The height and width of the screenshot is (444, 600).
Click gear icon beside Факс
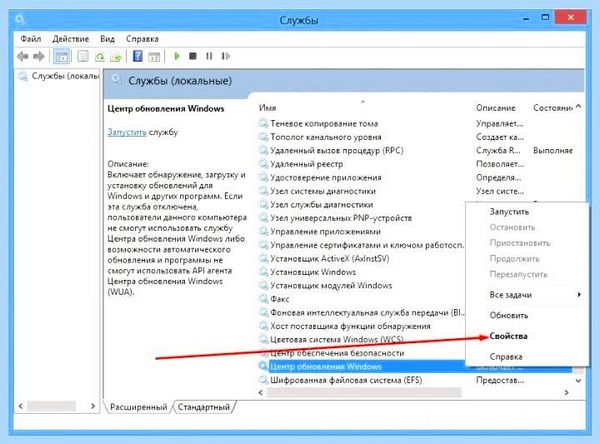pyautogui.click(x=263, y=299)
